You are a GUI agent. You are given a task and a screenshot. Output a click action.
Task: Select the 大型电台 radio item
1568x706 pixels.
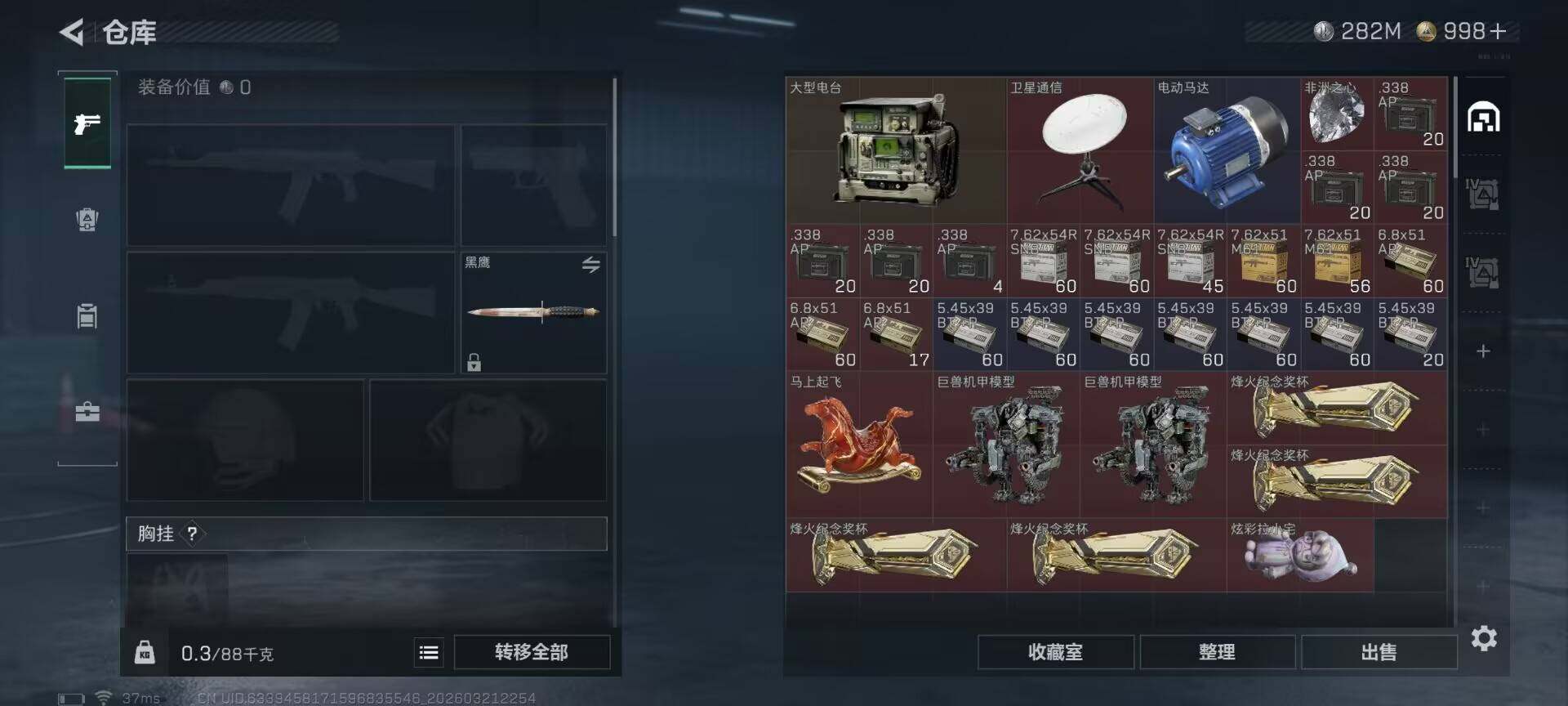coord(896,150)
